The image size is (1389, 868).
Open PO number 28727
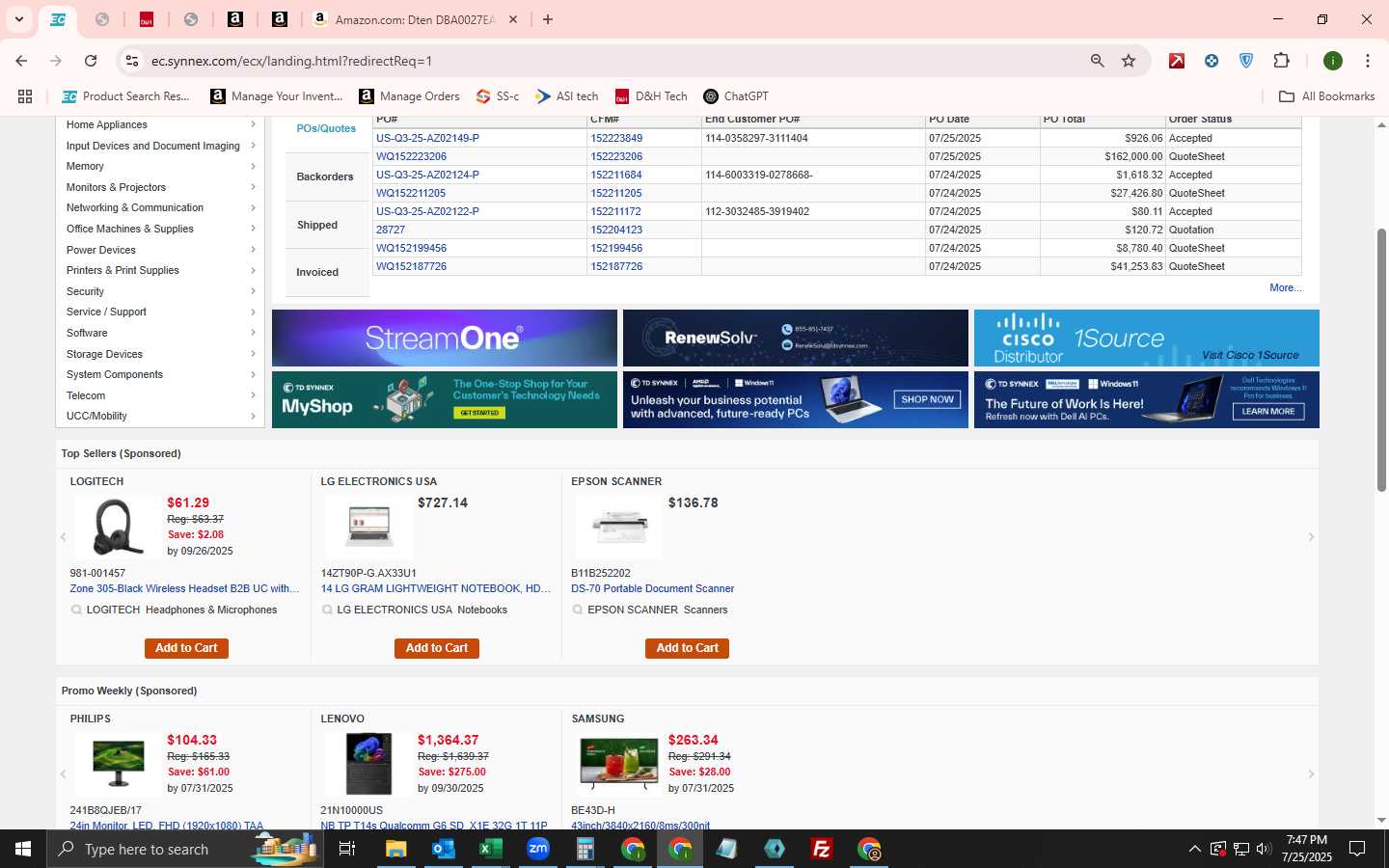[391, 230]
